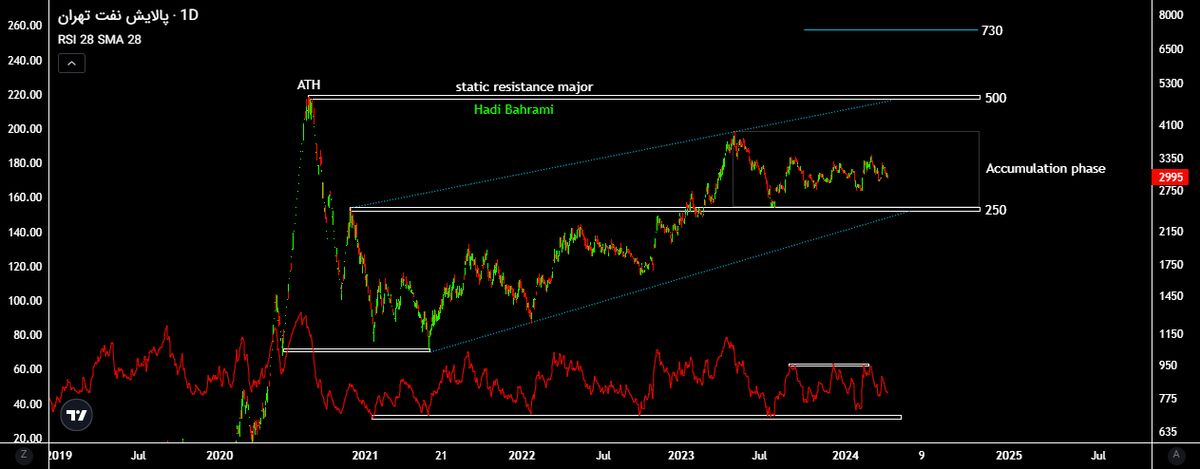
Task: Select the blue horizontal line near 730
Action: click(888, 30)
